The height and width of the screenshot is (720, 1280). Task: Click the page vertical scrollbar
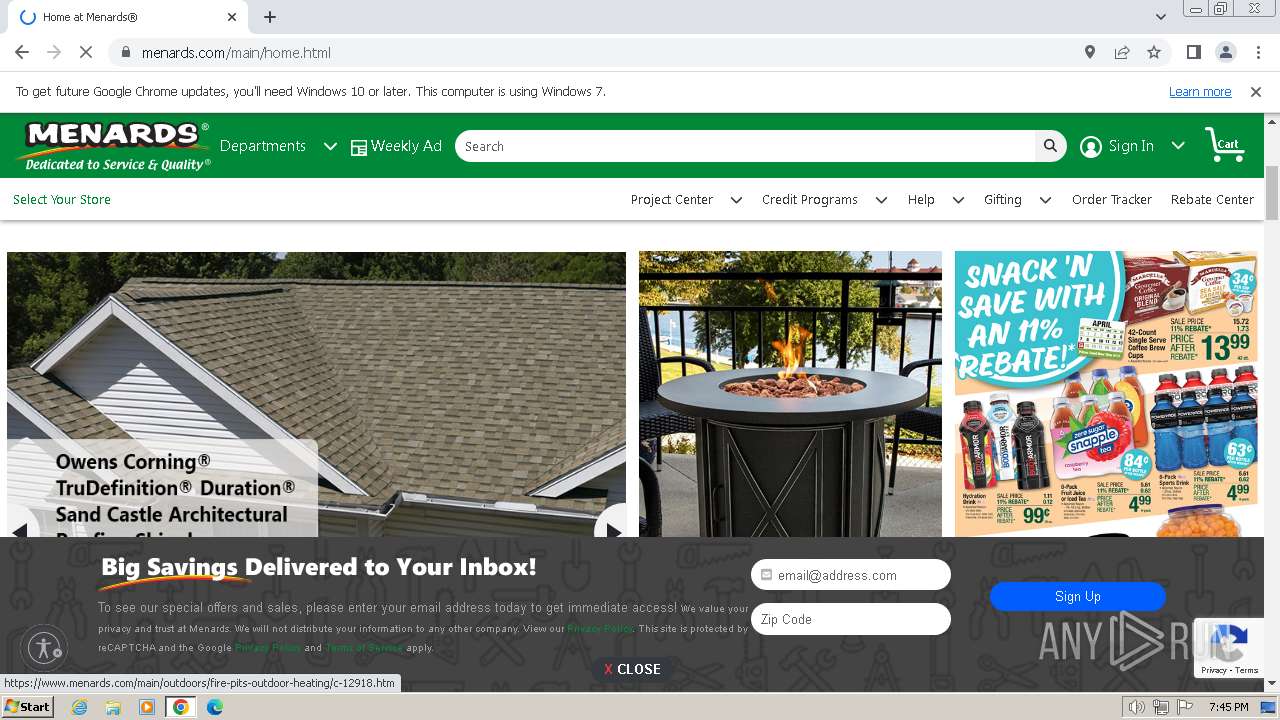[1272, 193]
